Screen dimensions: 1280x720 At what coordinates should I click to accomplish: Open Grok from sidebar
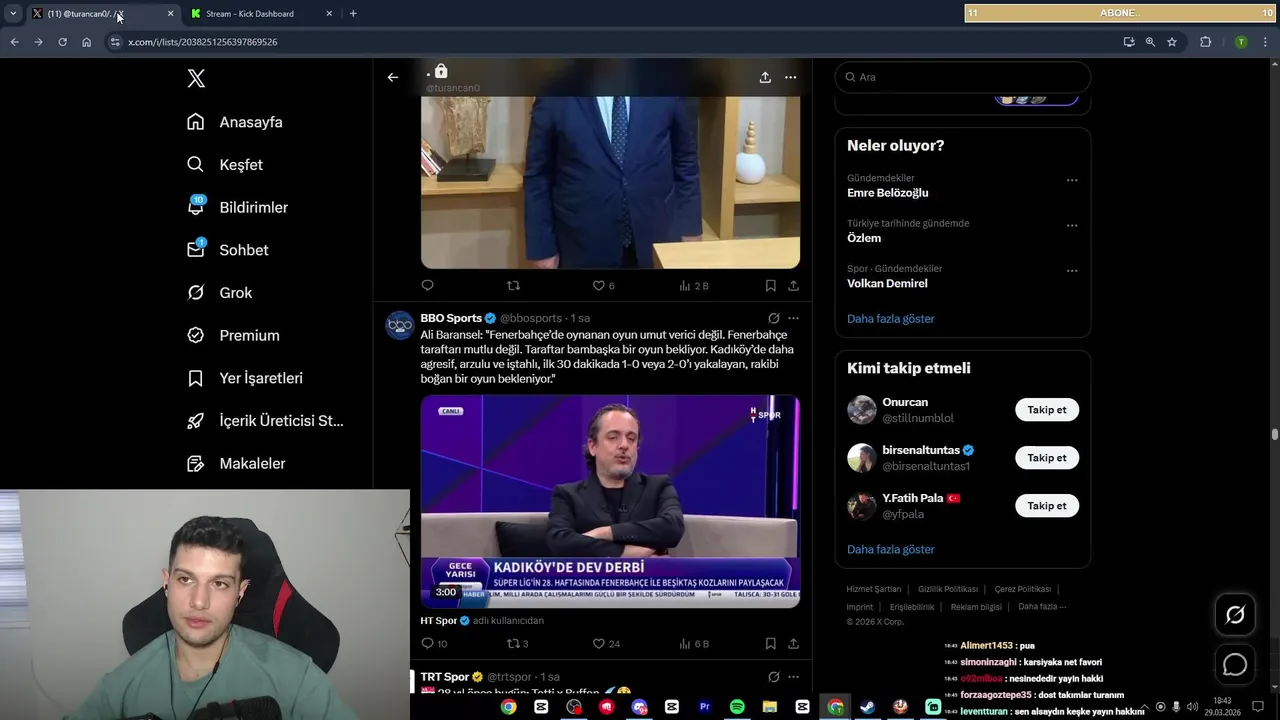pos(219,293)
